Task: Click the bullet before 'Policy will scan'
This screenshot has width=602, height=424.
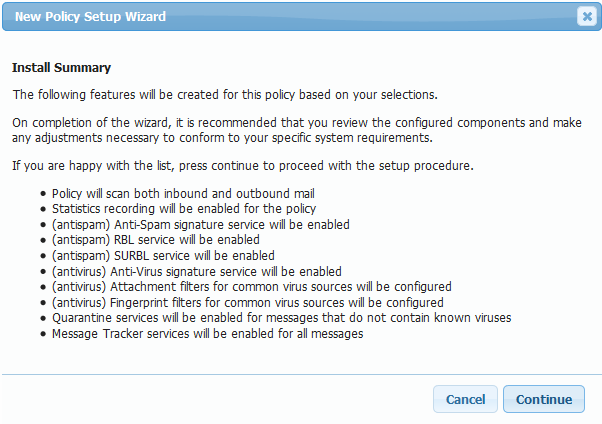Action: tap(42, 193)
